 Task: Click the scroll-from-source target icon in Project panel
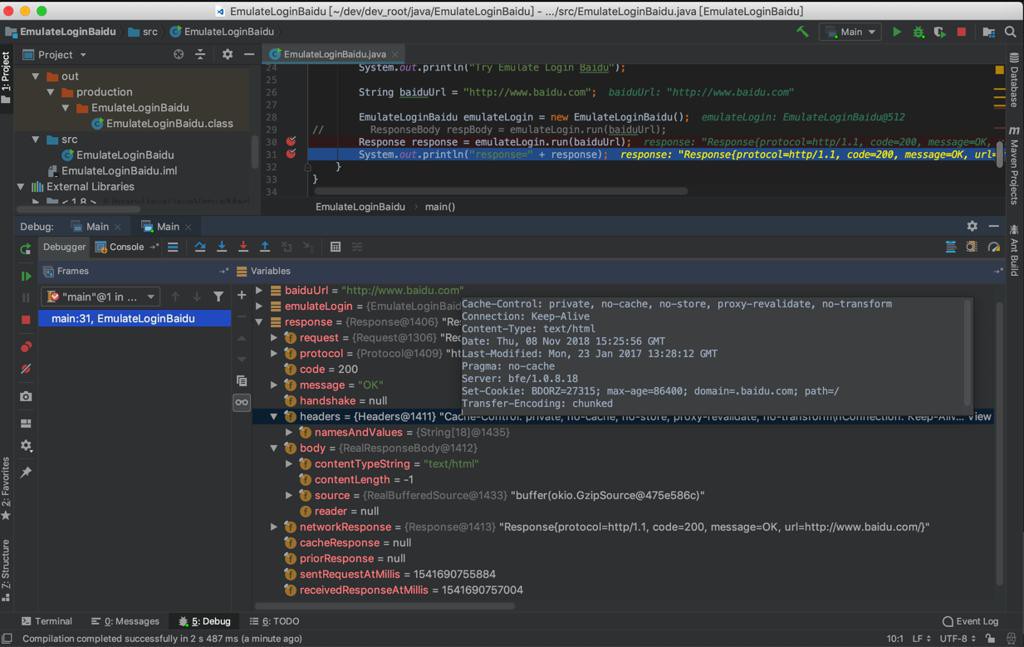coord(178,54)
